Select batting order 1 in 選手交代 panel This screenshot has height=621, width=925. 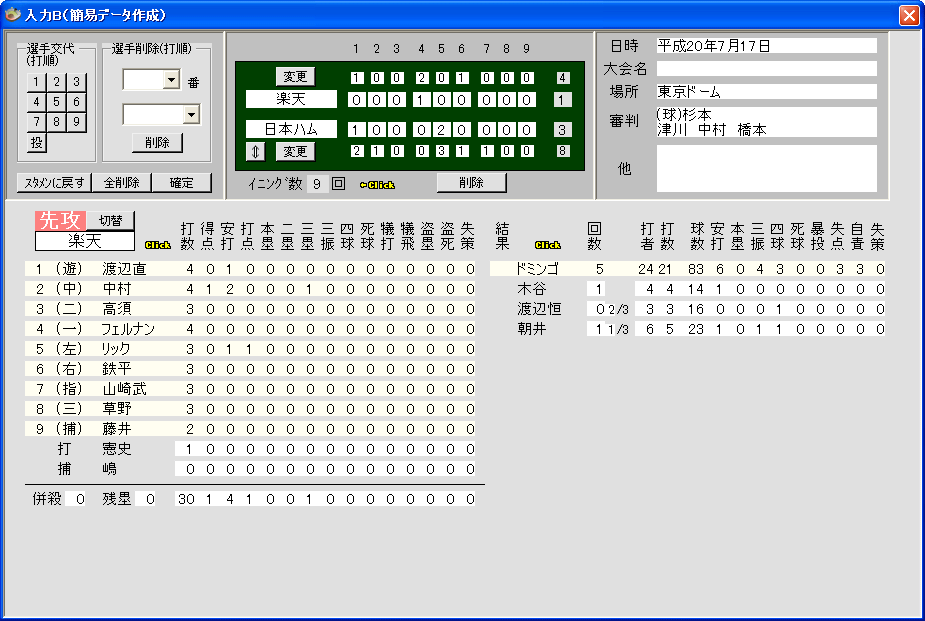click(37, 82)
